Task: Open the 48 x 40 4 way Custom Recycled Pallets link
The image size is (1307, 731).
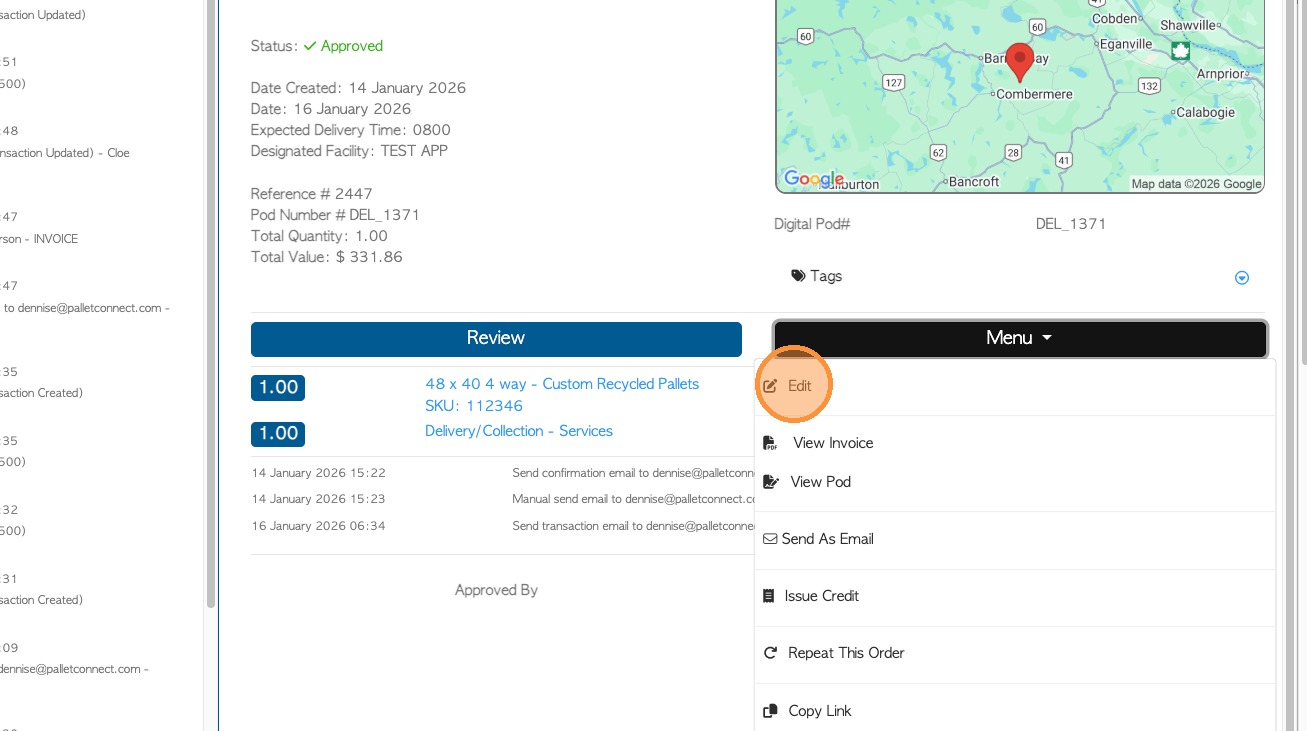Action: [562, 384]
